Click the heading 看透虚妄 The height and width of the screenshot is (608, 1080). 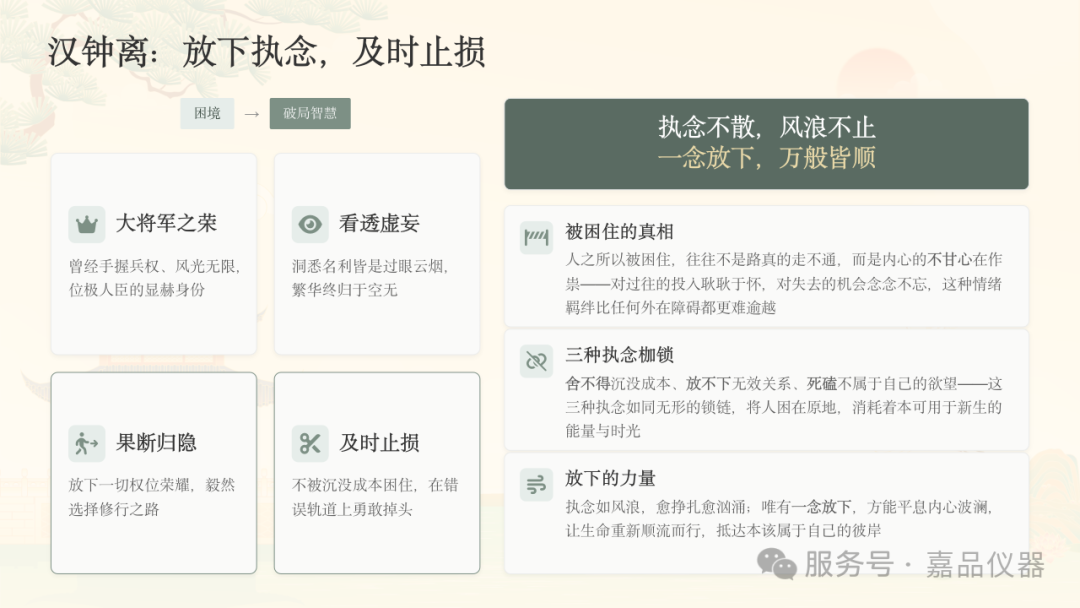pyautogui.click(x=379, y=223)
